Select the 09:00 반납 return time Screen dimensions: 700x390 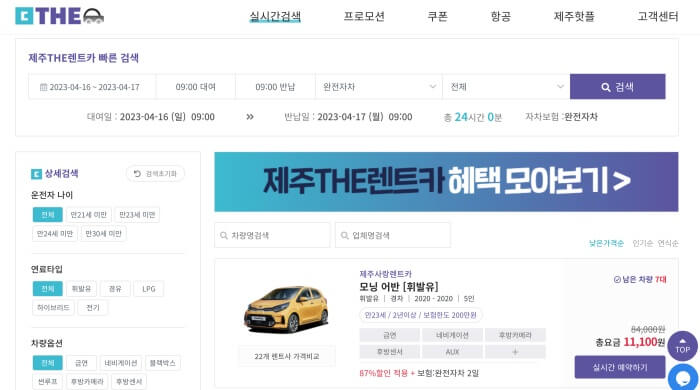tap(275, 87)
